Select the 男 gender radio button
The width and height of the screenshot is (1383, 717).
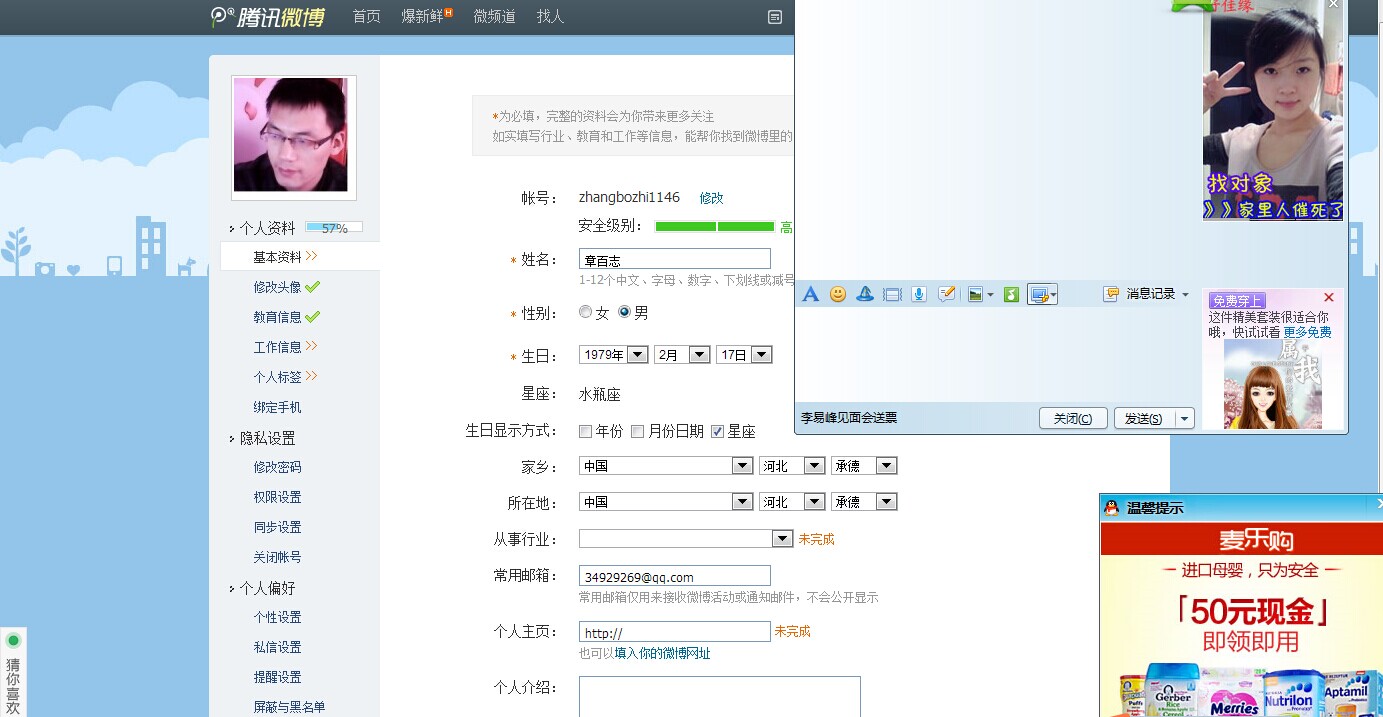(625, 312)
